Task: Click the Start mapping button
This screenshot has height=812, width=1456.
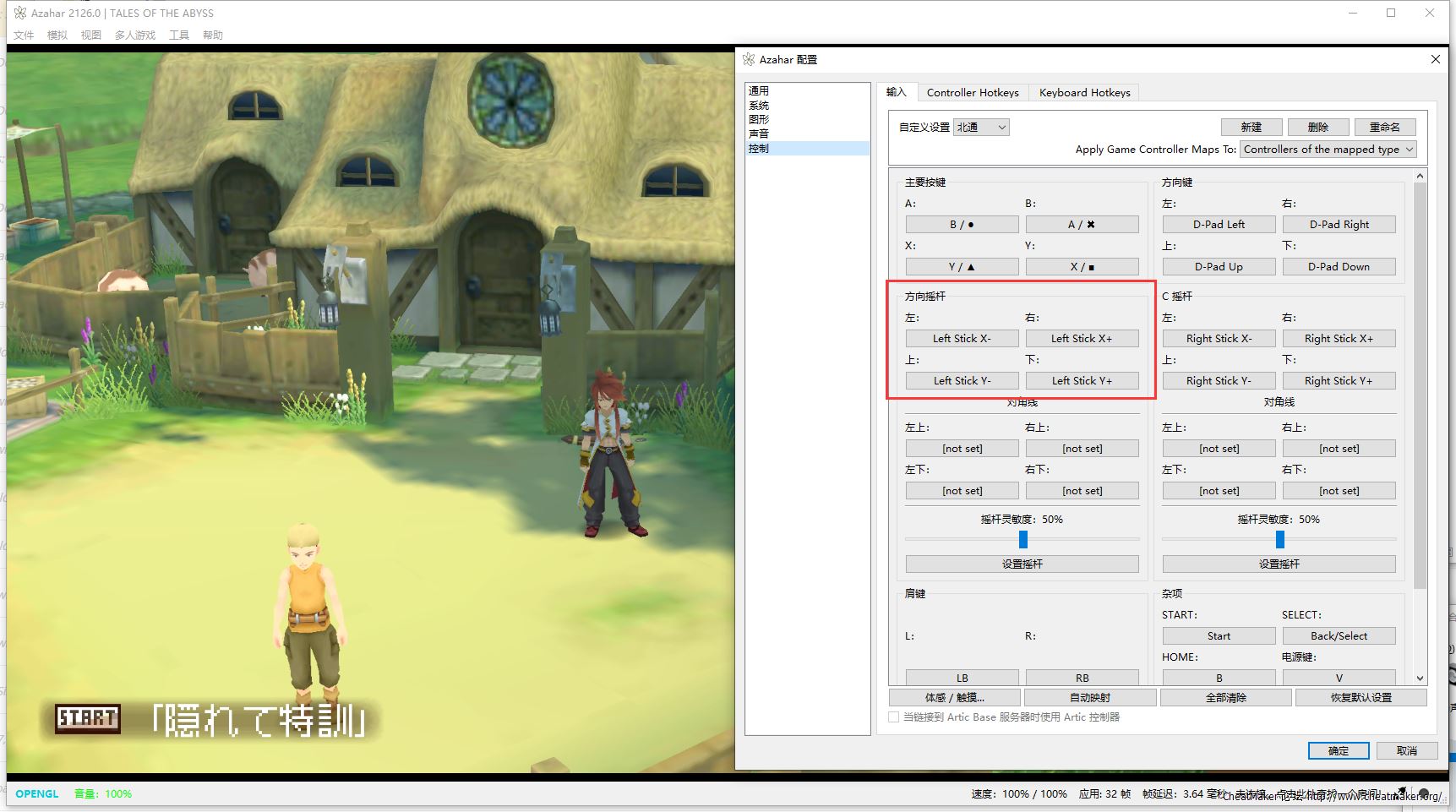Action: coord(1219,636)
